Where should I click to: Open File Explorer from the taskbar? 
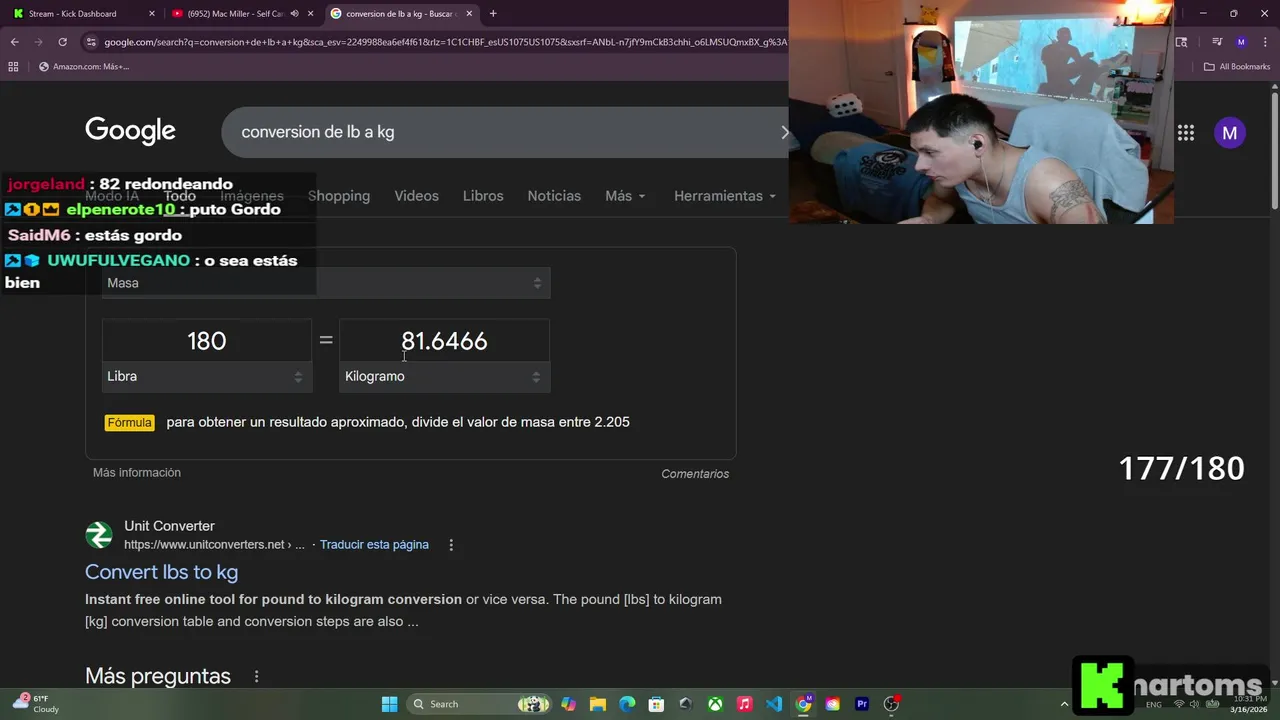click(x=598, y=704)
